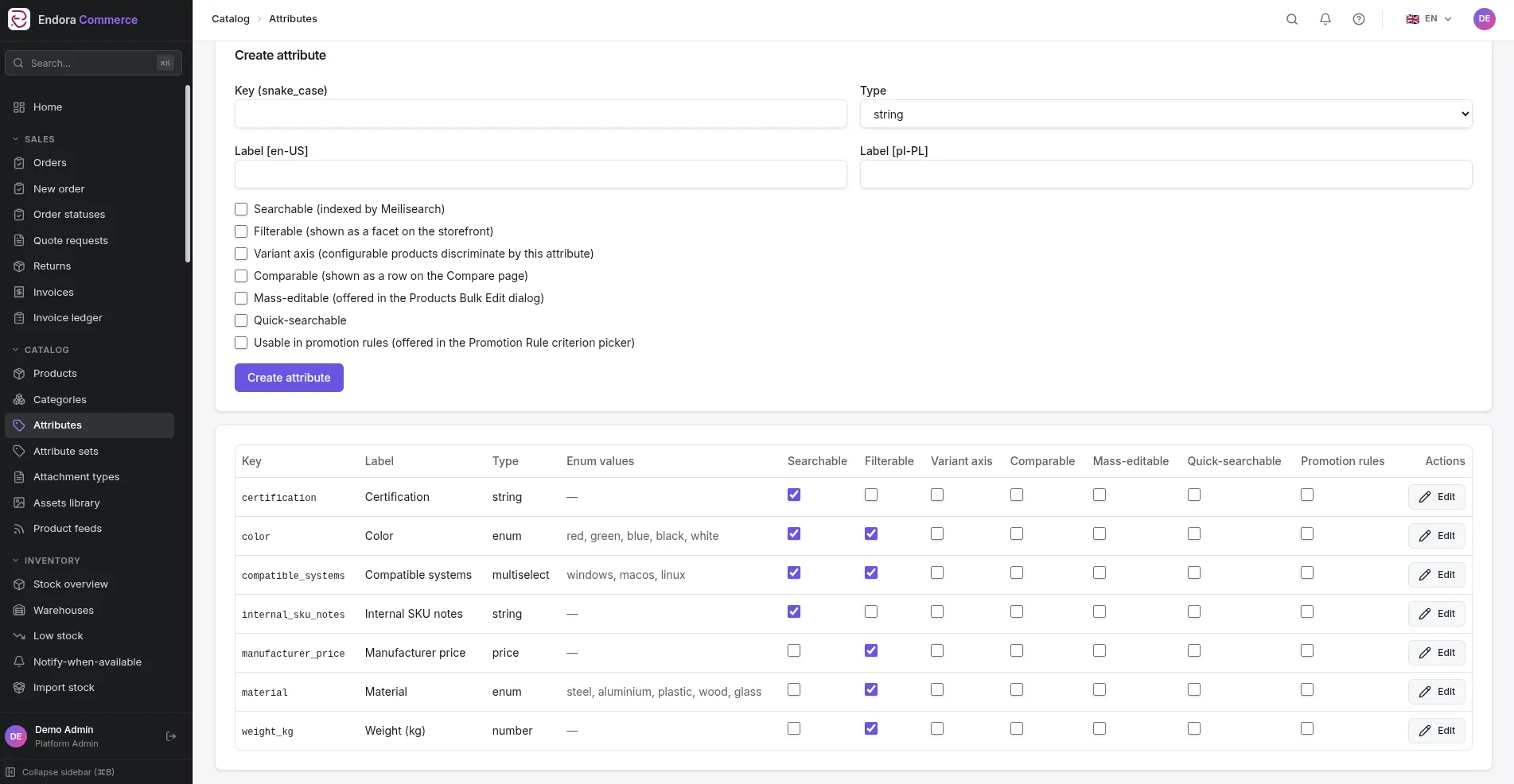This screenshot has height=784, width=1514.
Task: Edit the certification attribute row
Action: tap(1436, 497)
